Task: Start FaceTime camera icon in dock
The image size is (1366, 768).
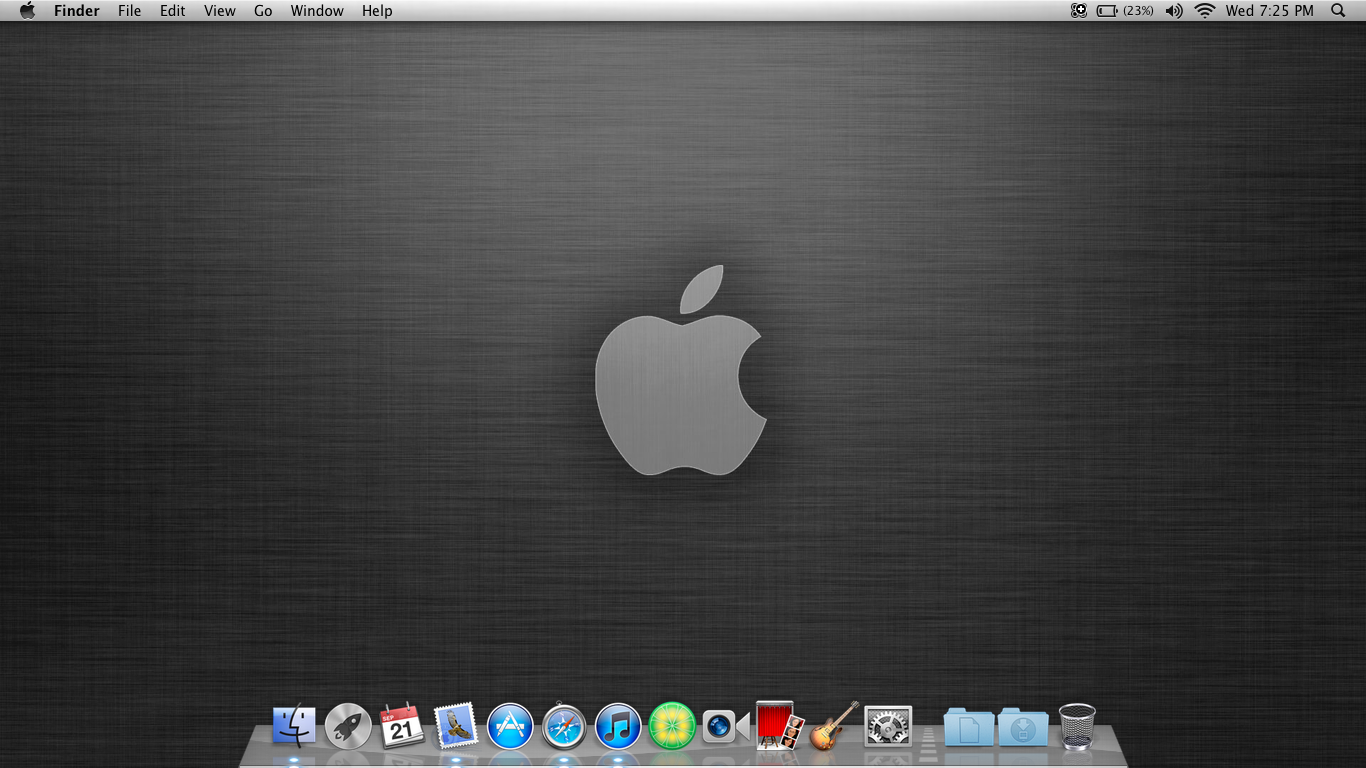Action: 726,726
